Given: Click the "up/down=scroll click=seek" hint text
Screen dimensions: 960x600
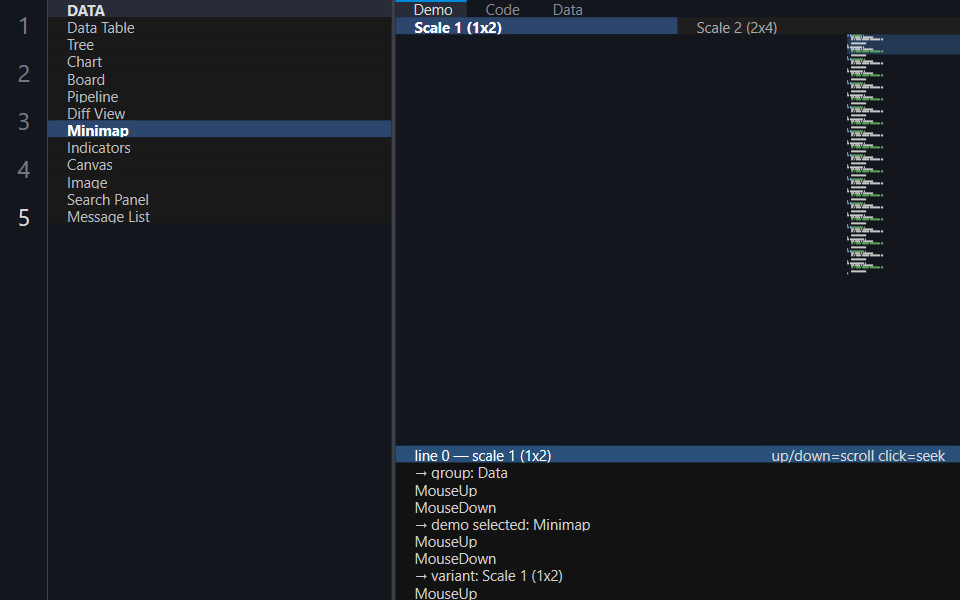Looking at the screenshot, I should (858, 456).
